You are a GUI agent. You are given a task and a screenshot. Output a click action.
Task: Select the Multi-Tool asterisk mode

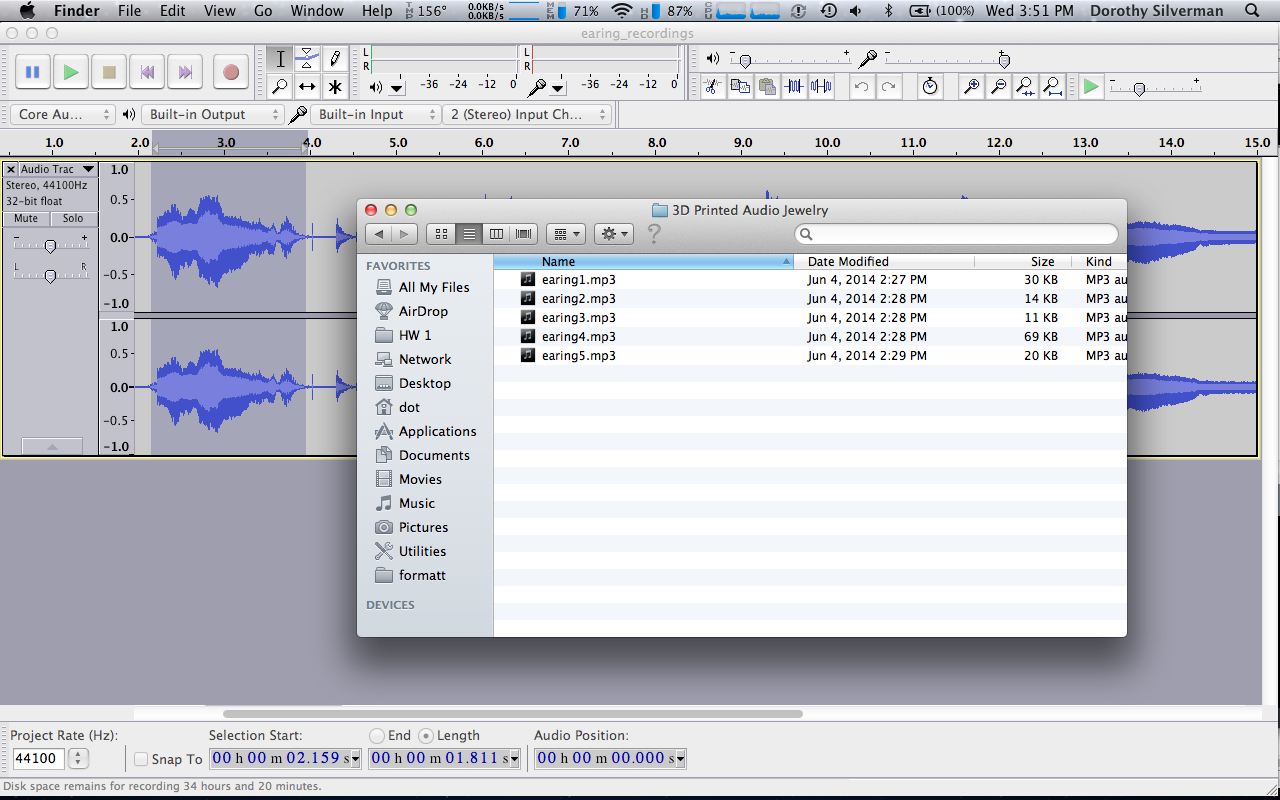335,87
